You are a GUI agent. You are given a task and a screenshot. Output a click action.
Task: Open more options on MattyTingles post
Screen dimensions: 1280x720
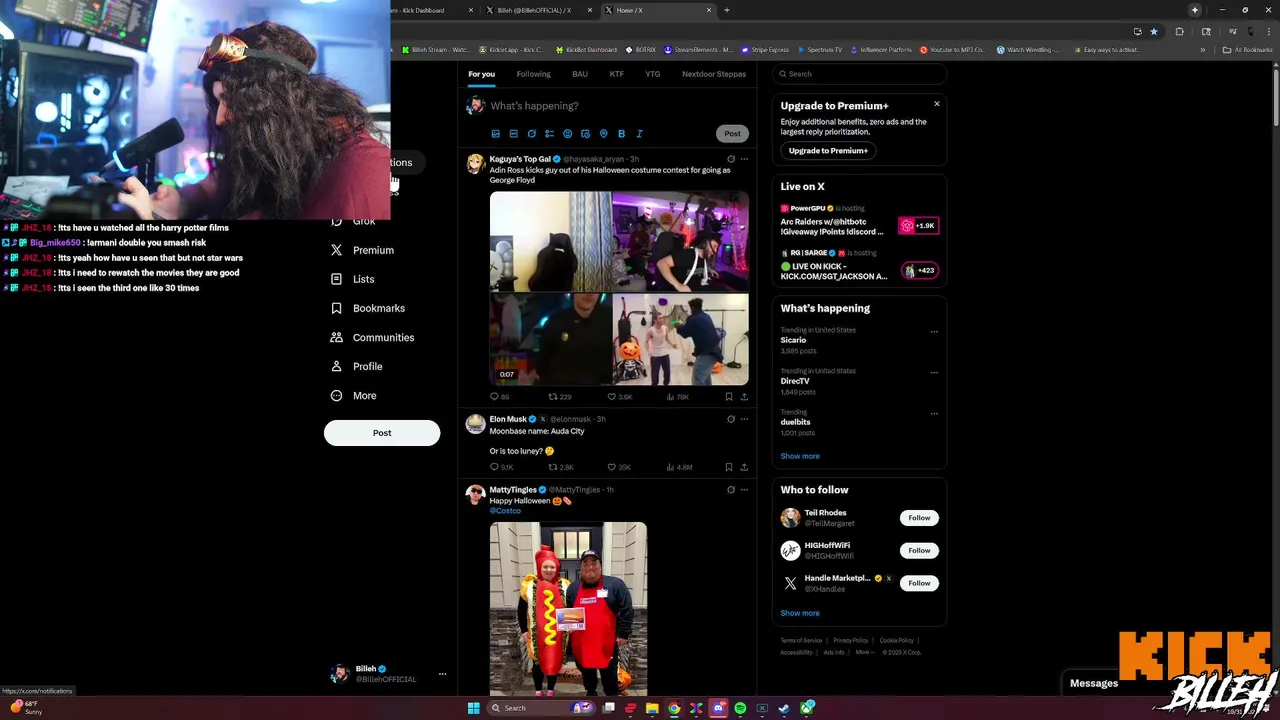point(744,490)
